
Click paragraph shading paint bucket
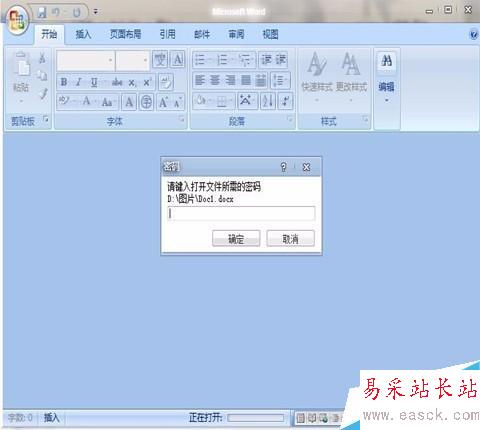click(202, 101)
